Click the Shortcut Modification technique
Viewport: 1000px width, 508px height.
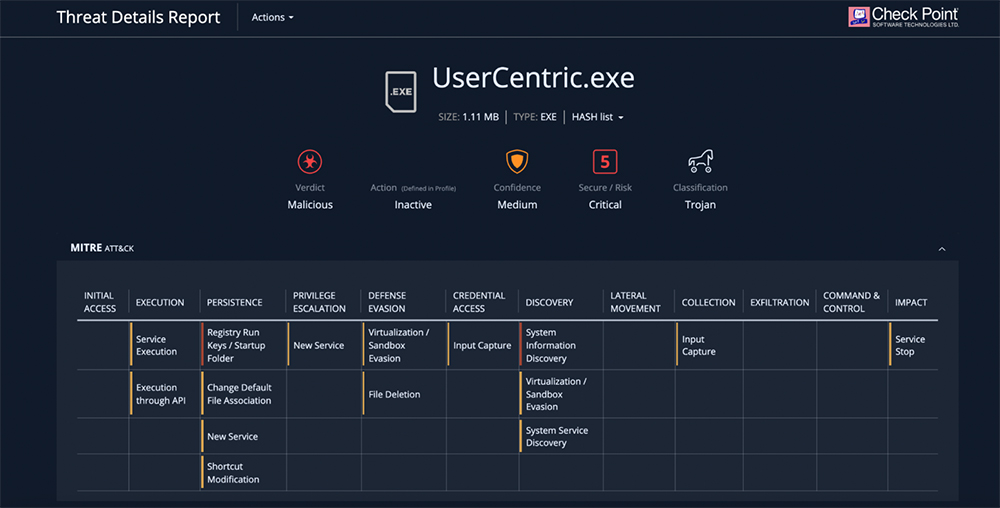233,473
